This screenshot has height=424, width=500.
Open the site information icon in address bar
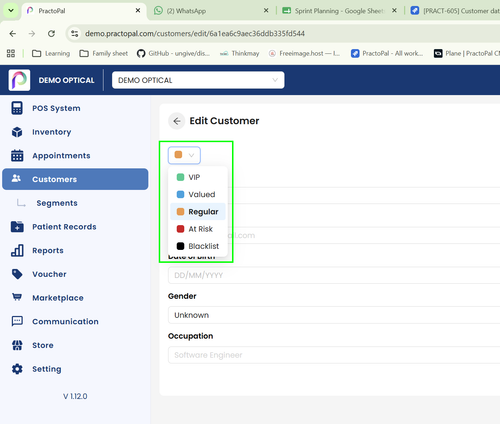tap(75, 34)
